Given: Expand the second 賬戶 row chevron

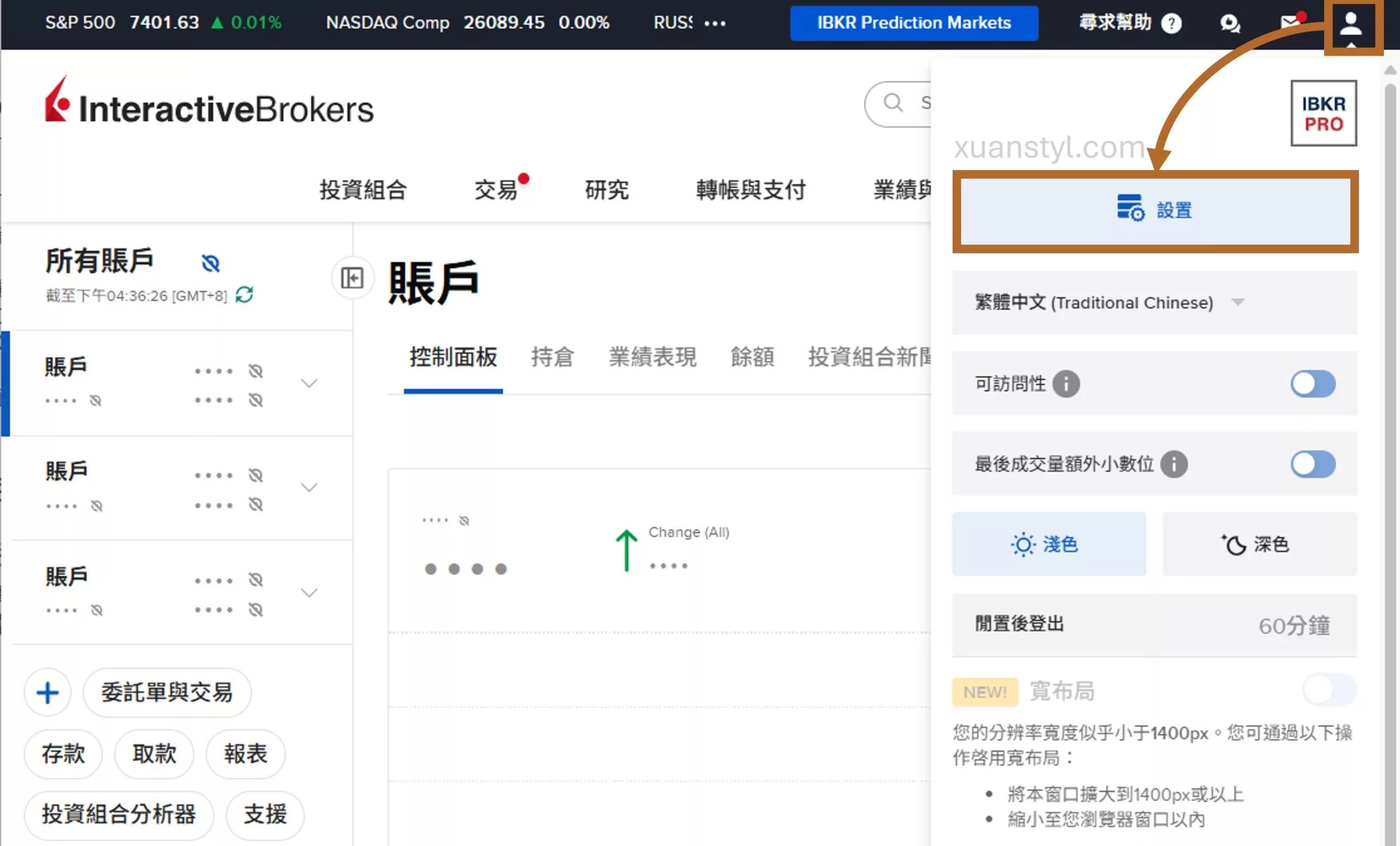Looking at the screenshot, I should pyautogui.click(x=309, y=487).
